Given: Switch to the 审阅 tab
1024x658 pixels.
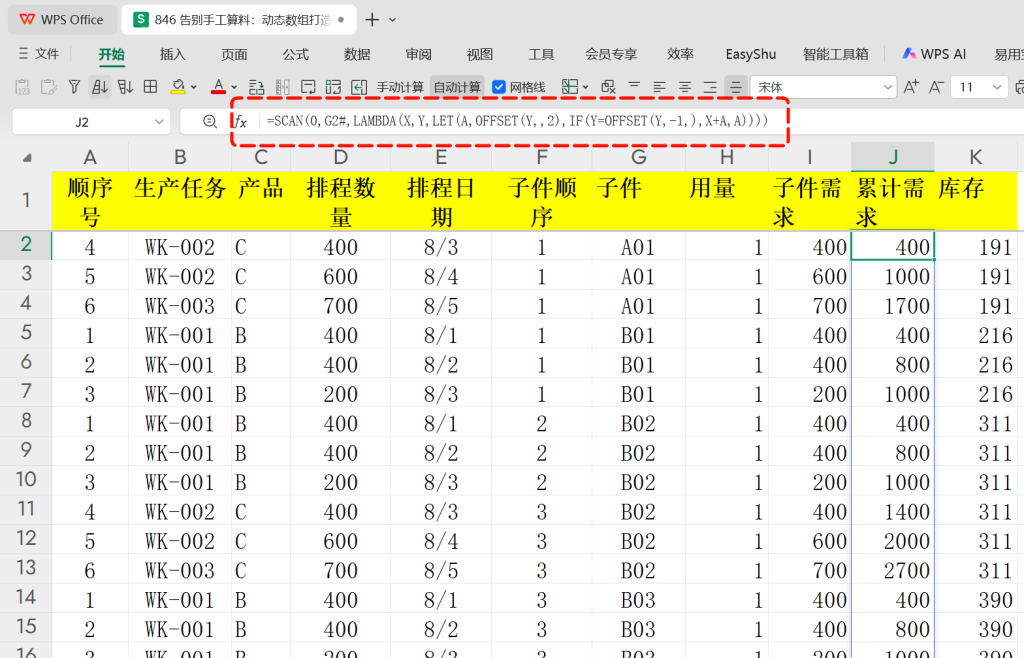Looking at the screenshot, I should (x=418, y=54).
